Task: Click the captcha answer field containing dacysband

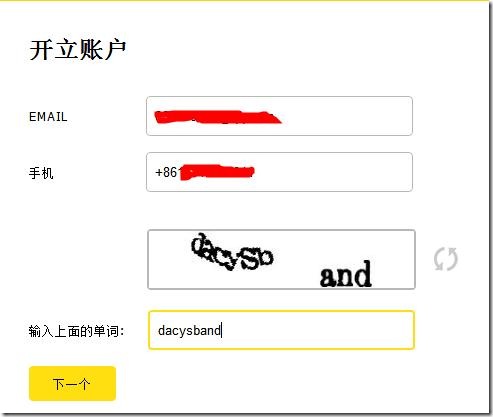Action: pyautogui.click(x=281, y=330)
